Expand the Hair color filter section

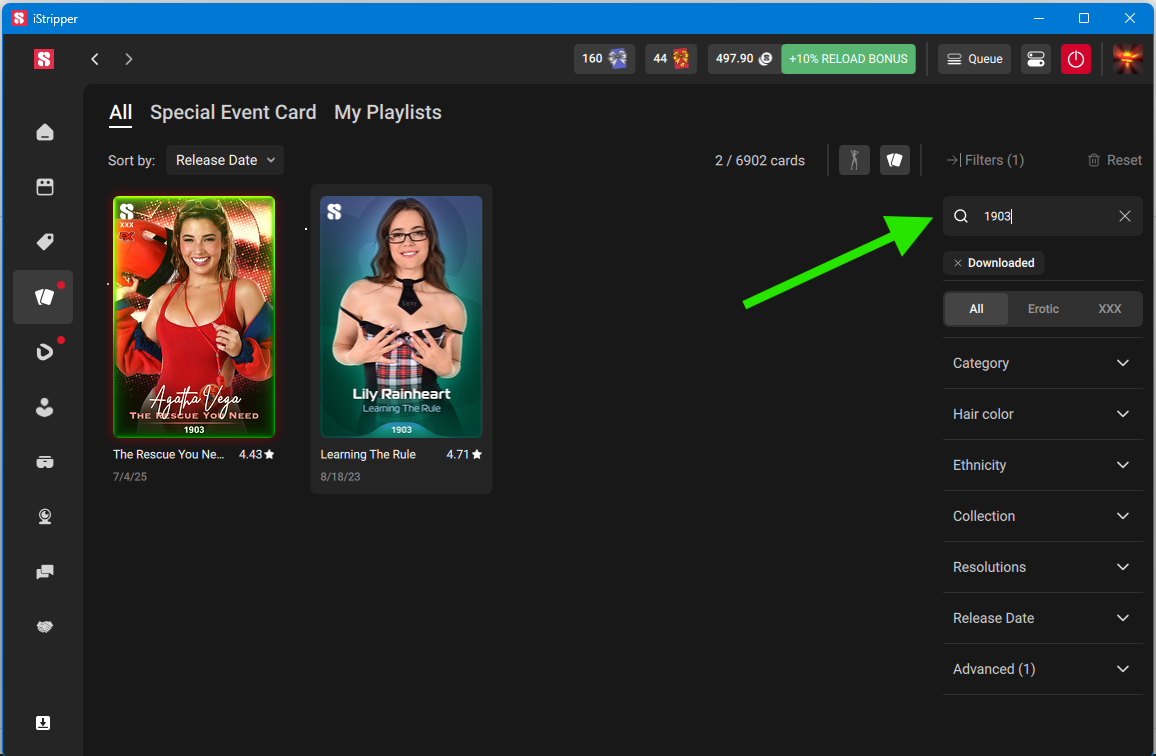coord(1042,414)
